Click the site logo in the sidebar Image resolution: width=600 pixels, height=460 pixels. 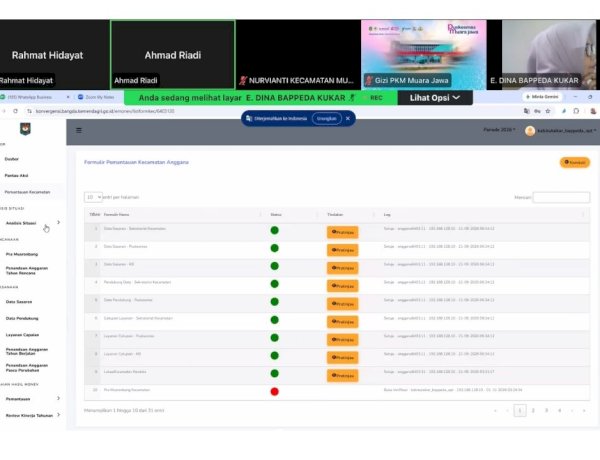click(x=25, y=129)
